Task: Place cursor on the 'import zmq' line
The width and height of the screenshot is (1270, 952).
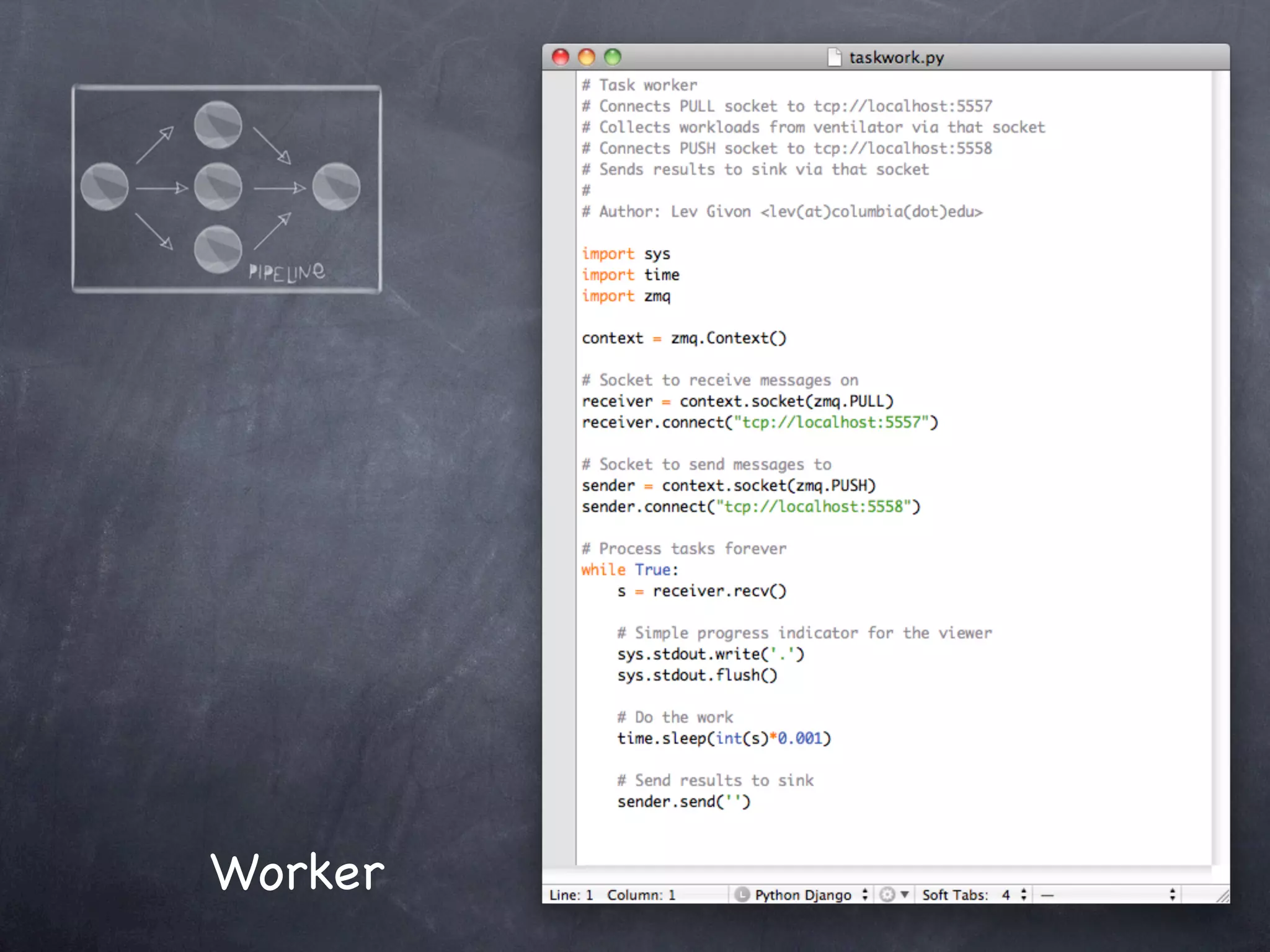Action: (626, 296)
